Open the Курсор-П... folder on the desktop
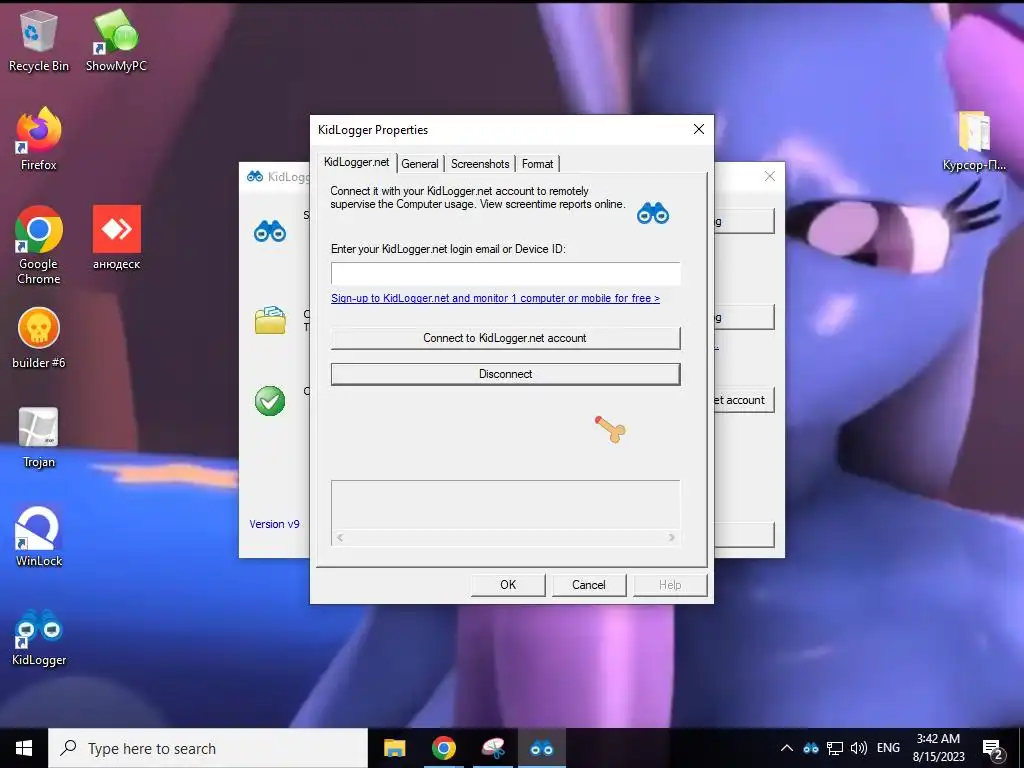The height and width of the screenshot is (768, 1024). (x=974, y=140)
